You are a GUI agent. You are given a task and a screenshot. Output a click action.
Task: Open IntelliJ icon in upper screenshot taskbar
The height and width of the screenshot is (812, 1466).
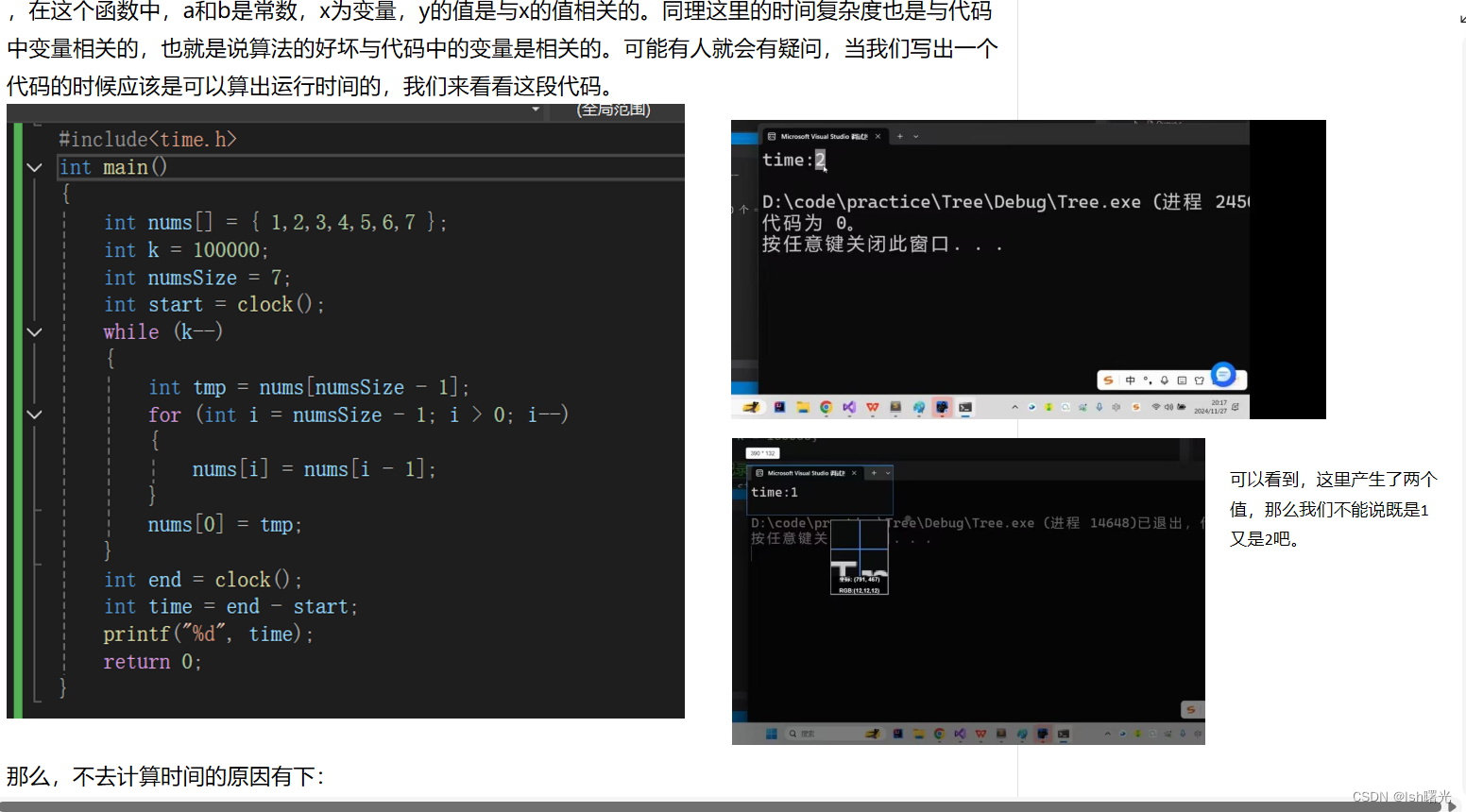tap(780, 407)
